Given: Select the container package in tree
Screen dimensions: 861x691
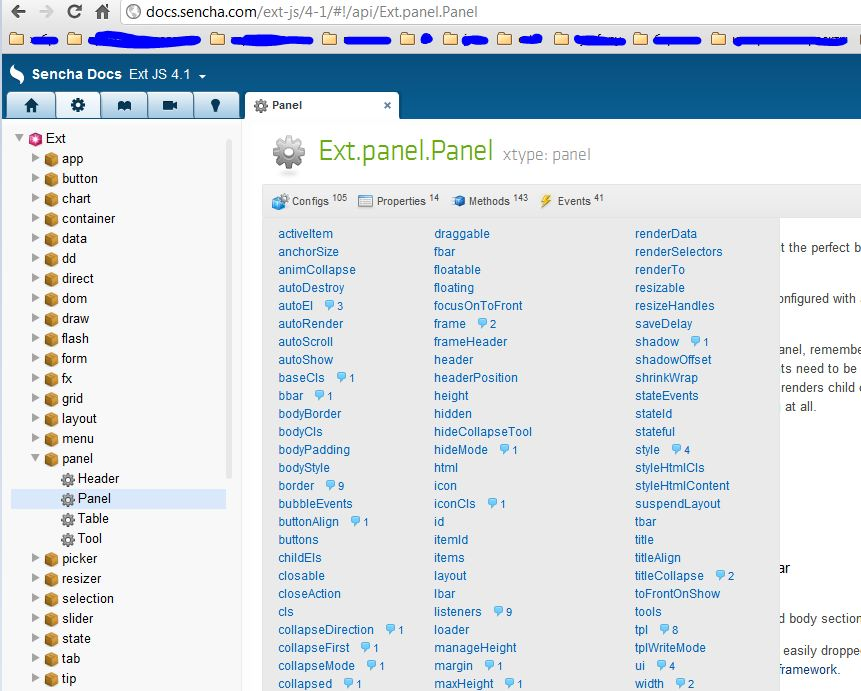Looking at the screenshot, I should 88,219.
